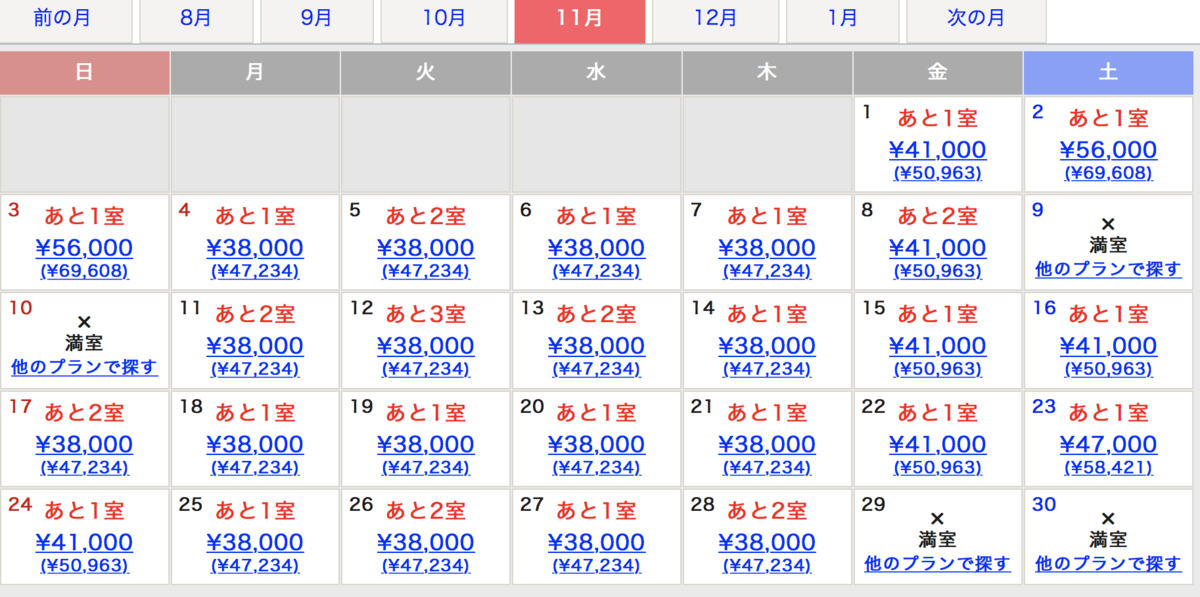Select the 1月 month tab

842,18
